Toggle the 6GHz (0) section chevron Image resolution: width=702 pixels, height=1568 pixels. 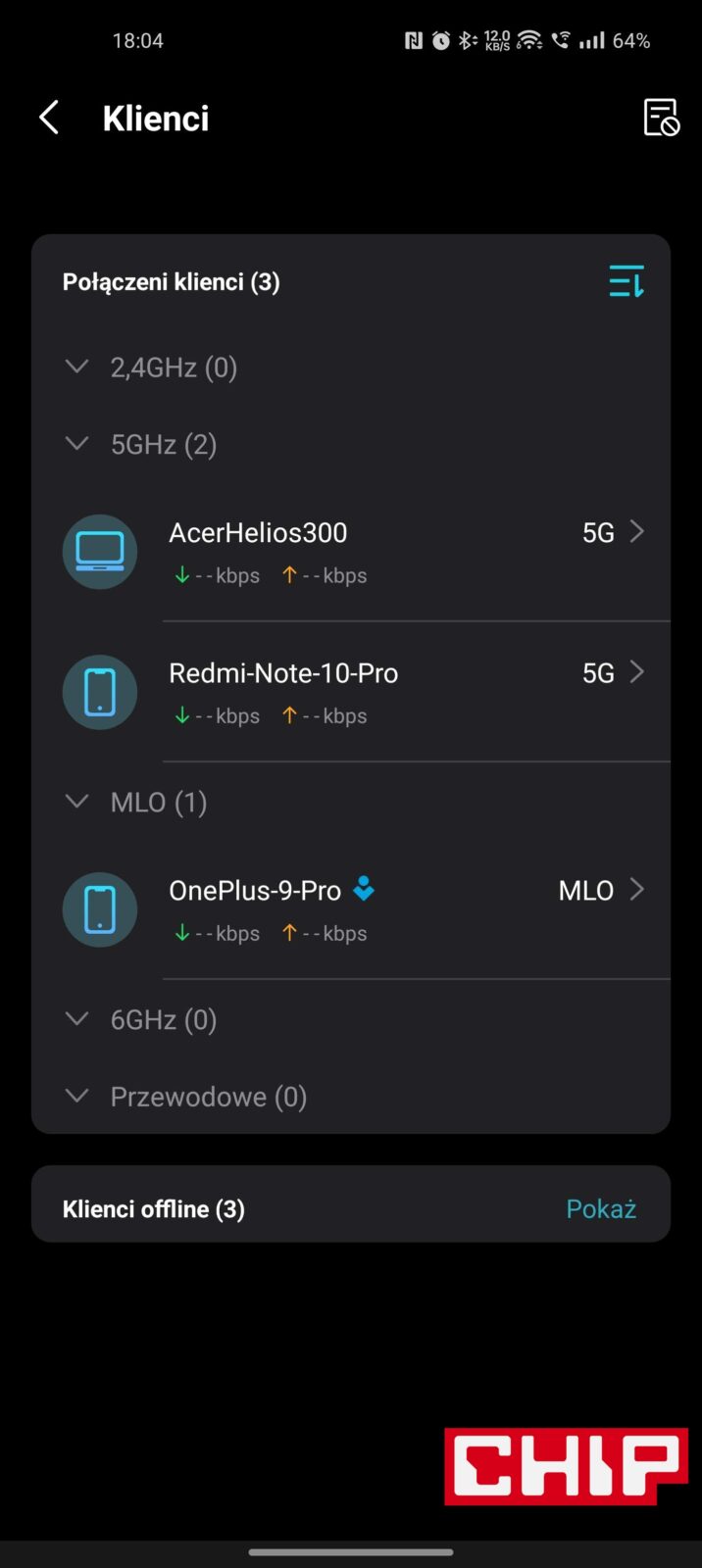[x=76, y=1019]
